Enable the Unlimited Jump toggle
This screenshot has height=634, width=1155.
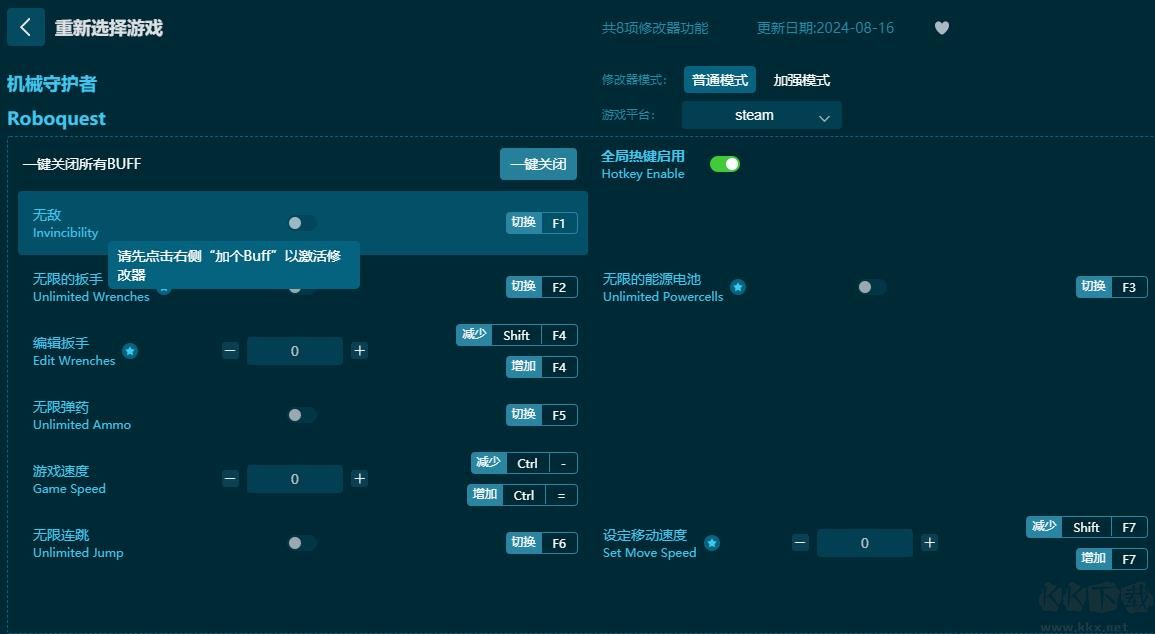(x=302, y=543)
